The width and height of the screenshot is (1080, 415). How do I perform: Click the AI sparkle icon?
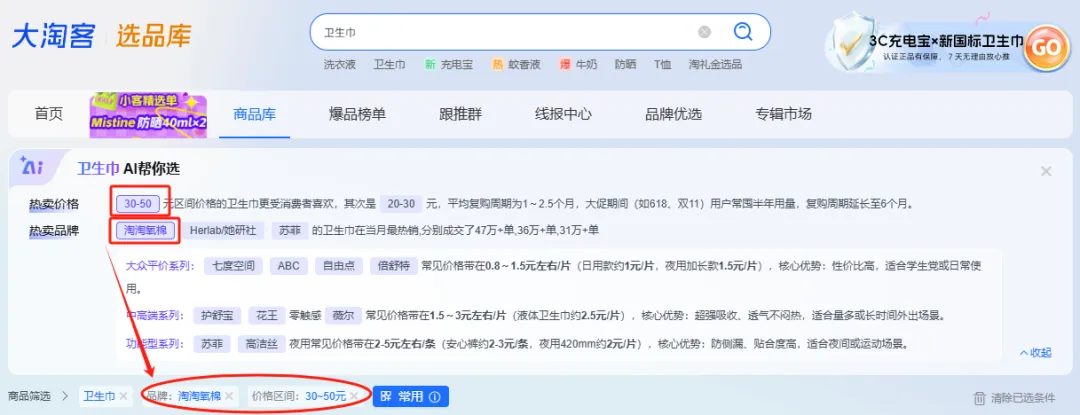(32, 167)
